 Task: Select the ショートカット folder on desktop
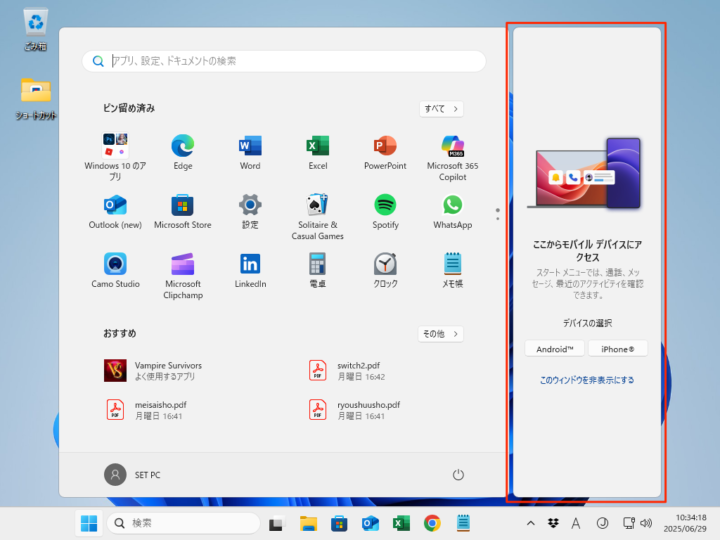(x=36, y=99)
